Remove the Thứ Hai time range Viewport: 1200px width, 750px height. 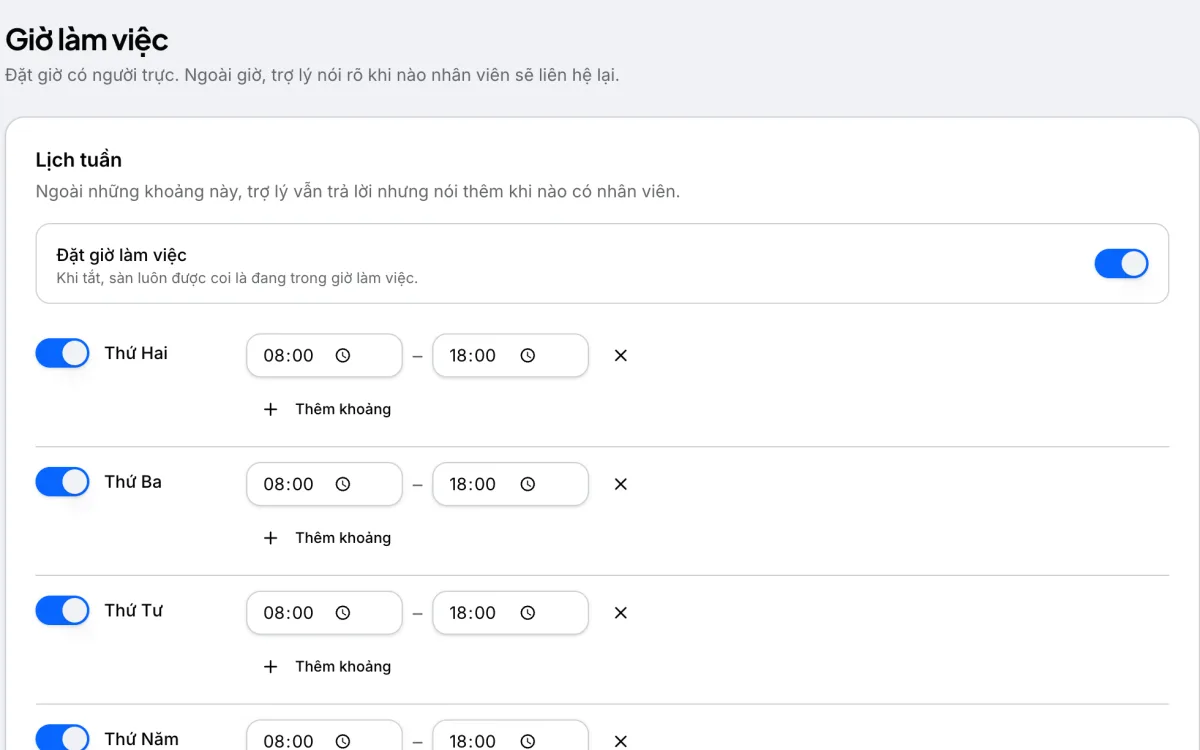(620, 355)
